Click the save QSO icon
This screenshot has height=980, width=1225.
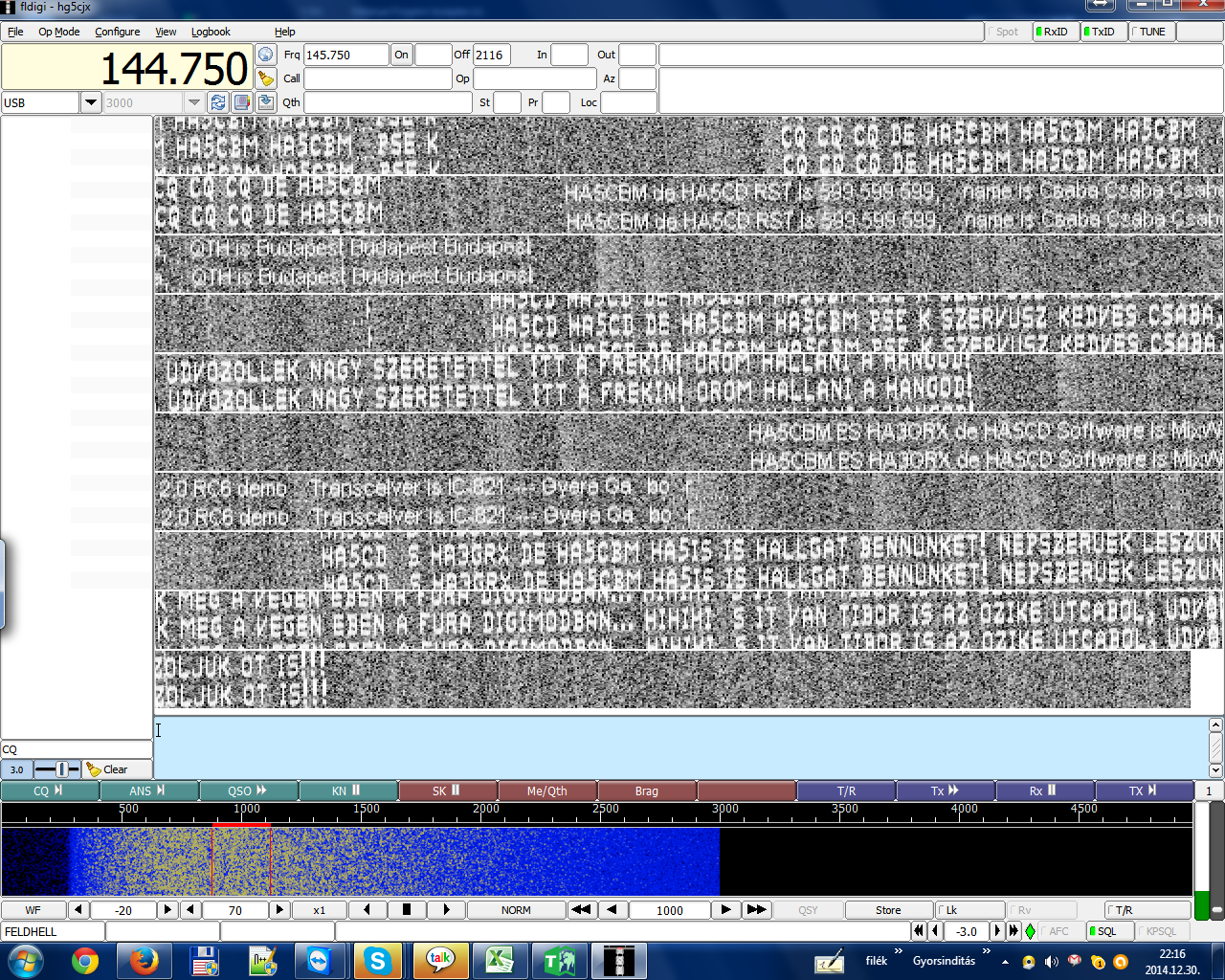pos(266,102)
